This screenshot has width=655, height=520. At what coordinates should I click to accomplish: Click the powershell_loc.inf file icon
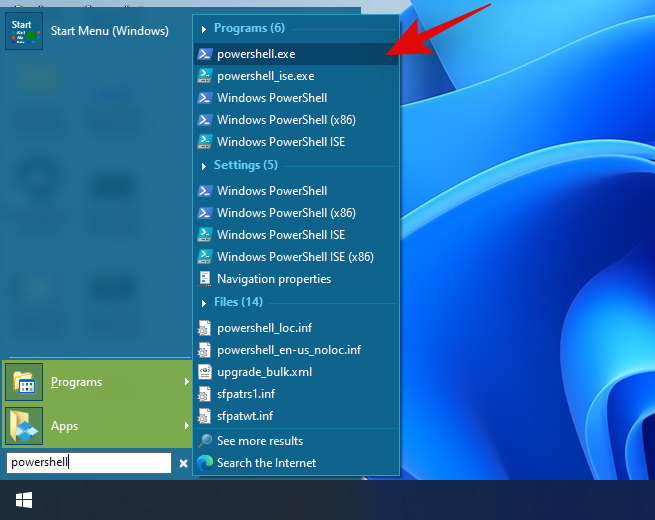point(204,328)
